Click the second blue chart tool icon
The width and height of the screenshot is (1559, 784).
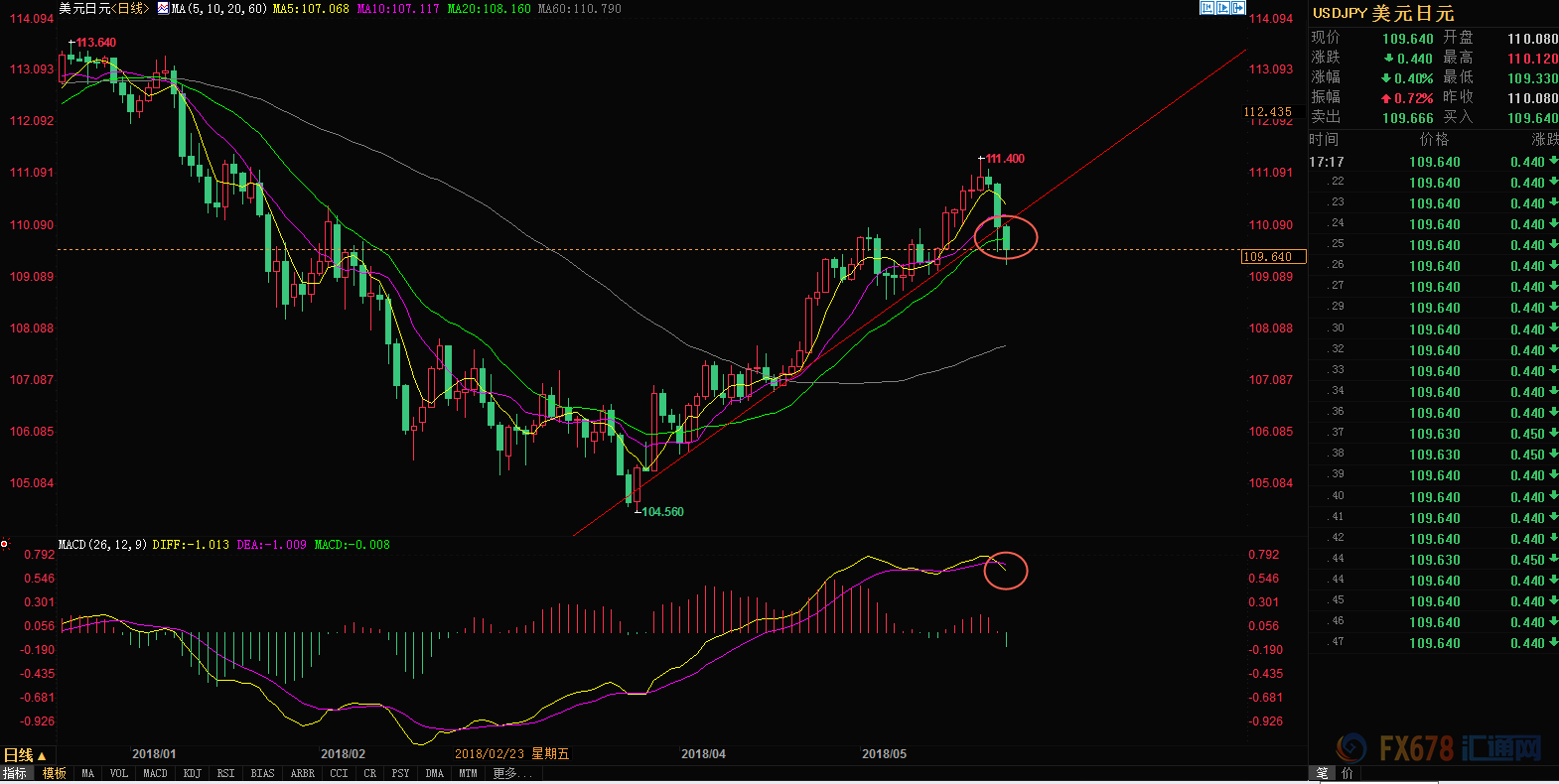click(1223, 8)
